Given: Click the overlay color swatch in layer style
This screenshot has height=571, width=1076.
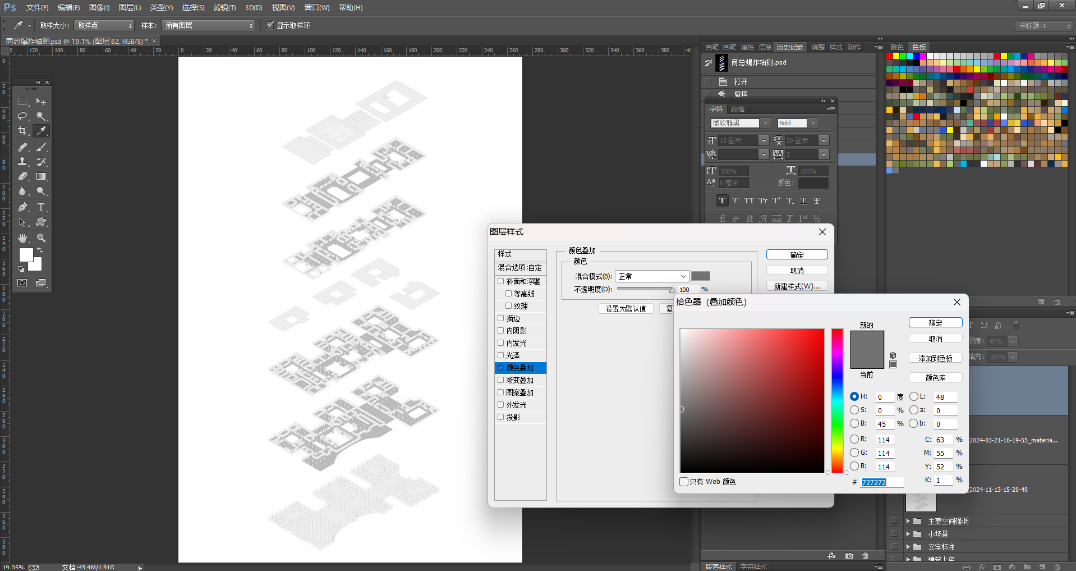Looking at the screenshot, I should click(x=701, y=276).
